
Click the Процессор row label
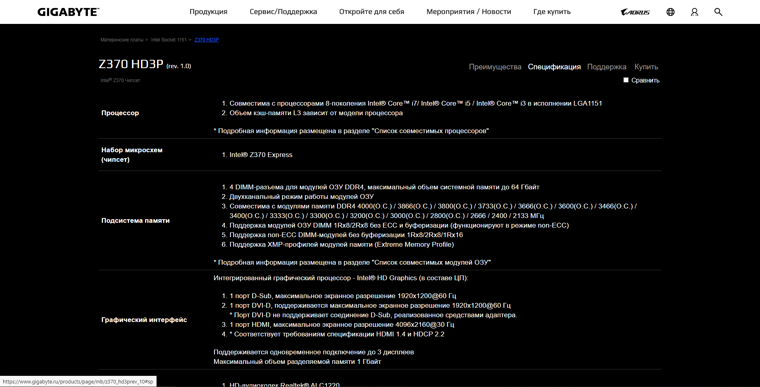(x=120, y=113)
